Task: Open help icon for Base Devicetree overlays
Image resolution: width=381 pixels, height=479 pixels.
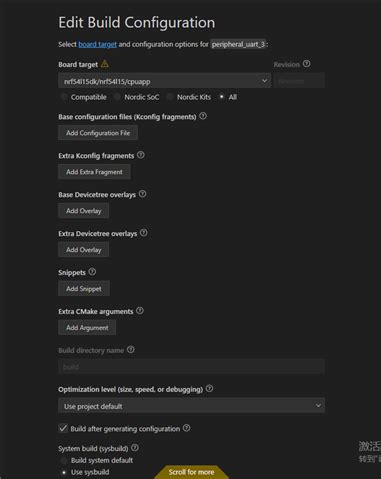Action: [142, 194]
